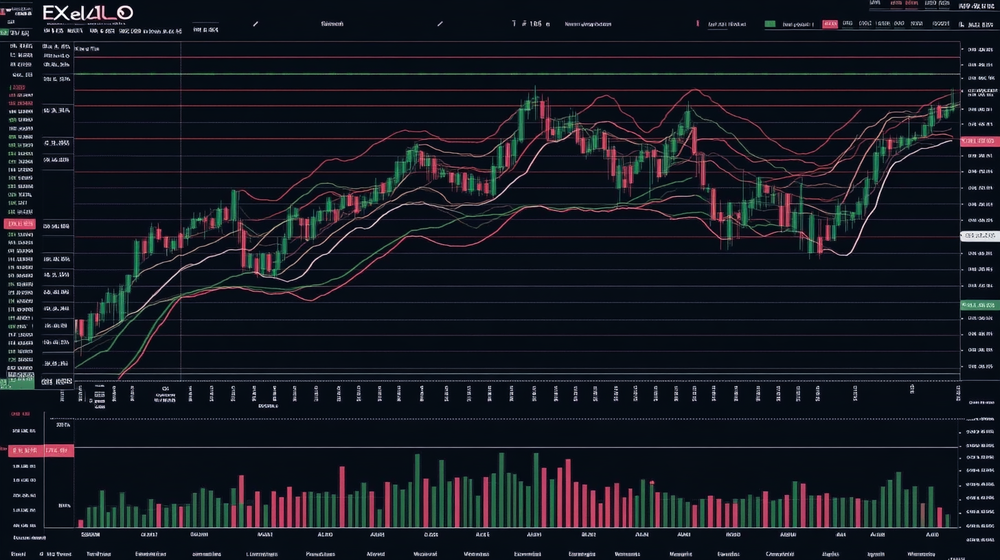Click the horizontal green line near chart top
The width and height of the screenshot is (1000, 560).
(500, 74)
